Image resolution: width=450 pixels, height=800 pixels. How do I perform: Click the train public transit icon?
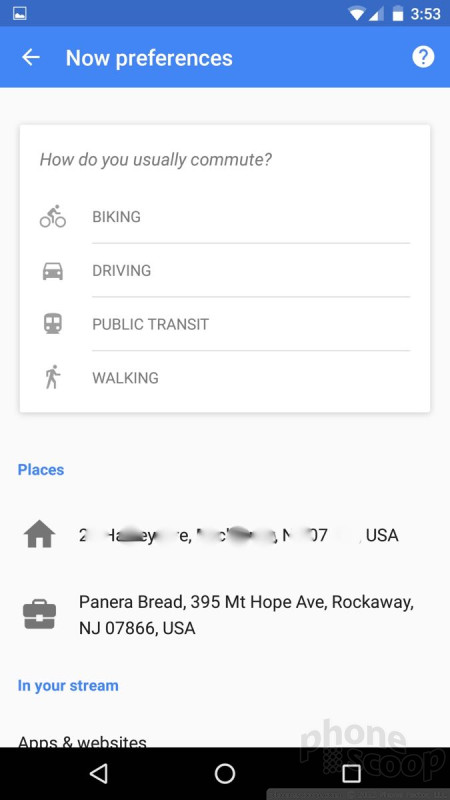pyautogui.click(x=53, y=324)
